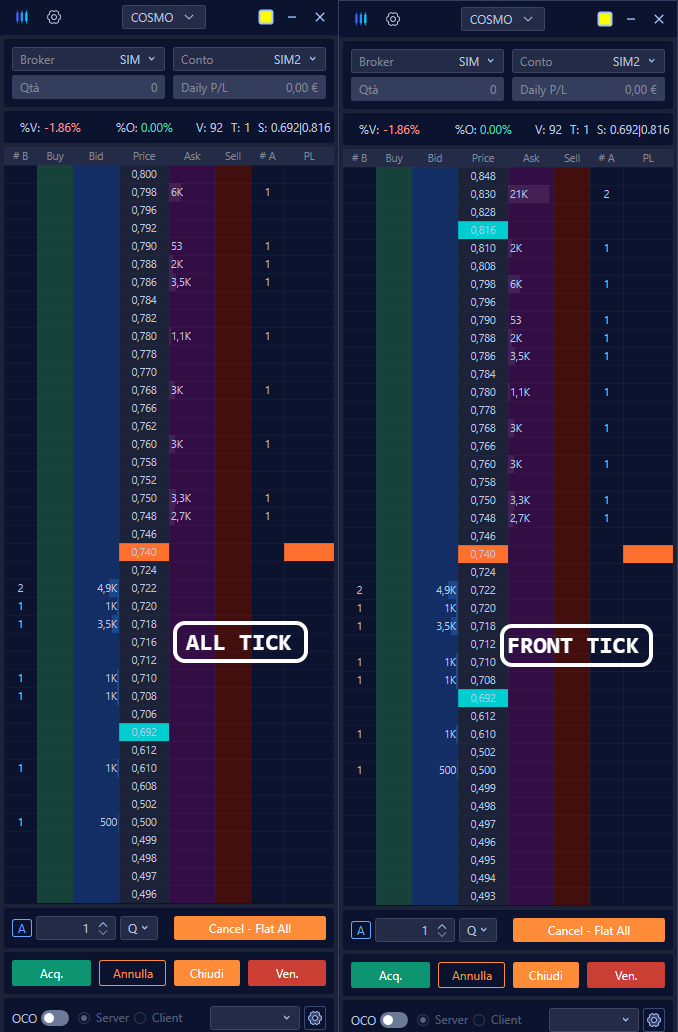678x1032 pixels.
Task: Click the Qtà field in left window
Action: [x=88, y=88]
